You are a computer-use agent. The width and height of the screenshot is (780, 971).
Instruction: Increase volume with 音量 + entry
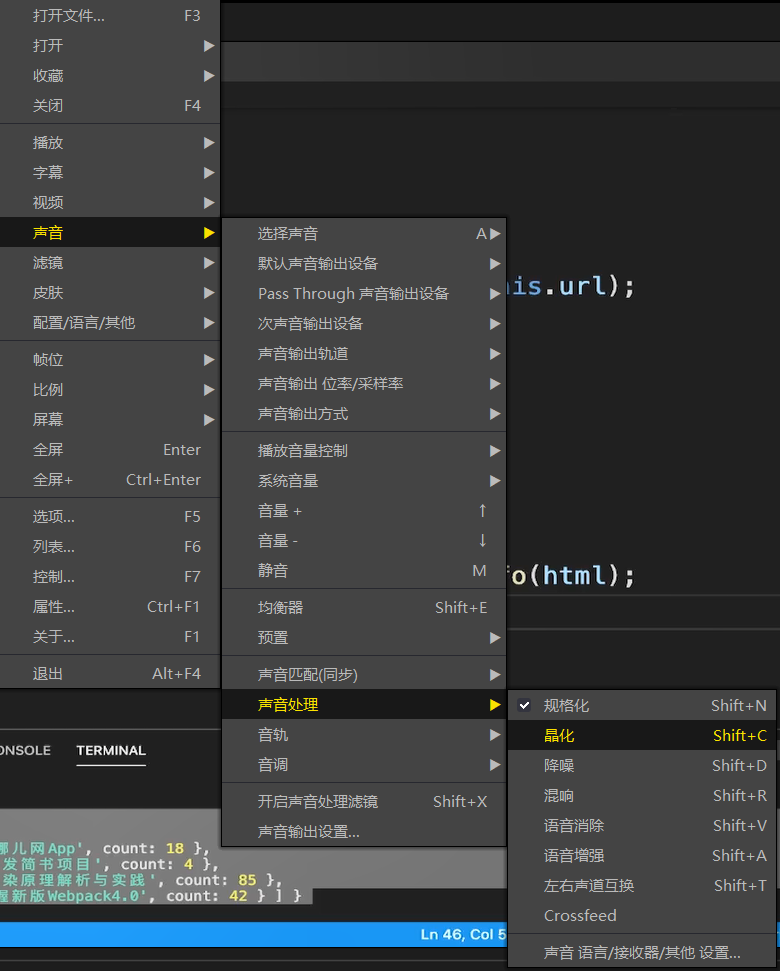coord(364,510)
